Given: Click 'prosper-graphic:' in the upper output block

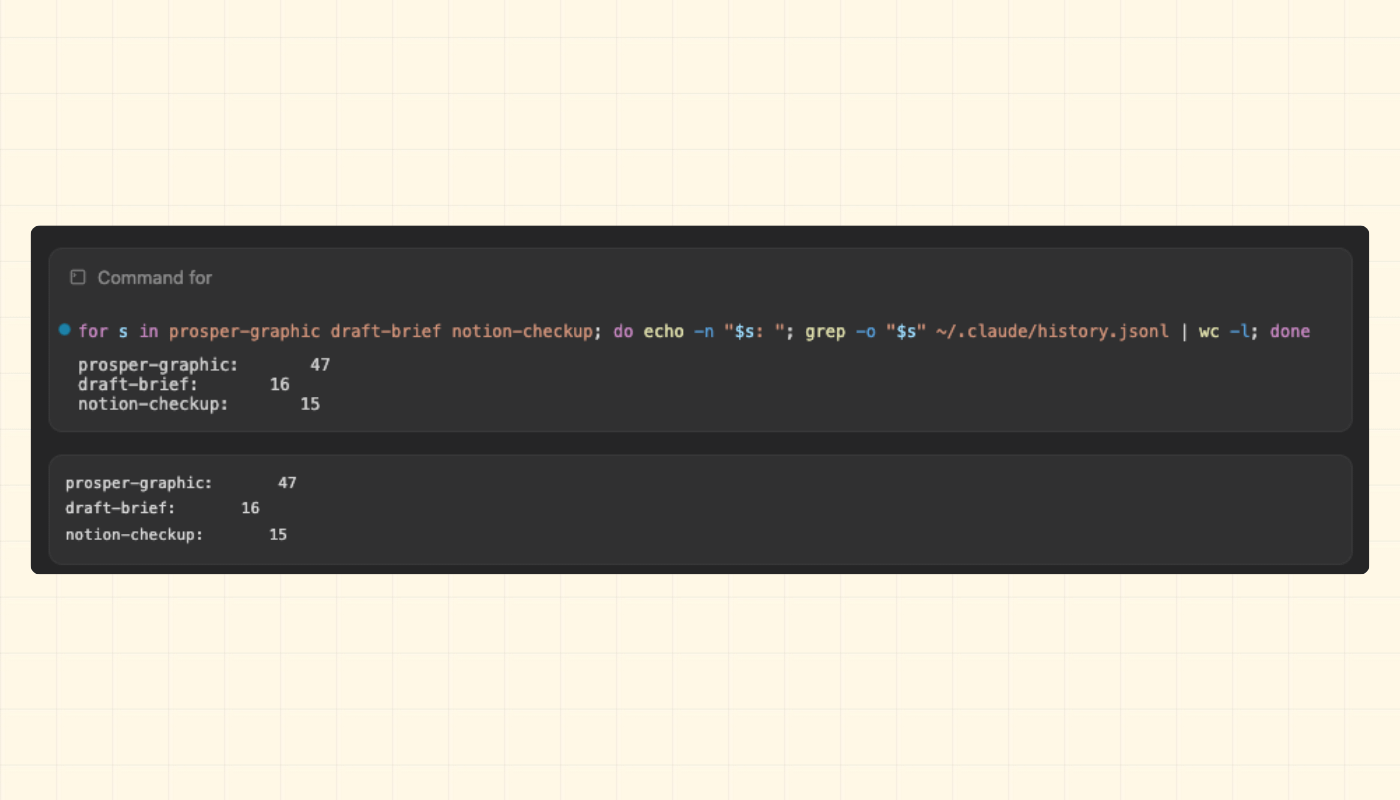Looking at the screenshot, I should pos(158,365).
